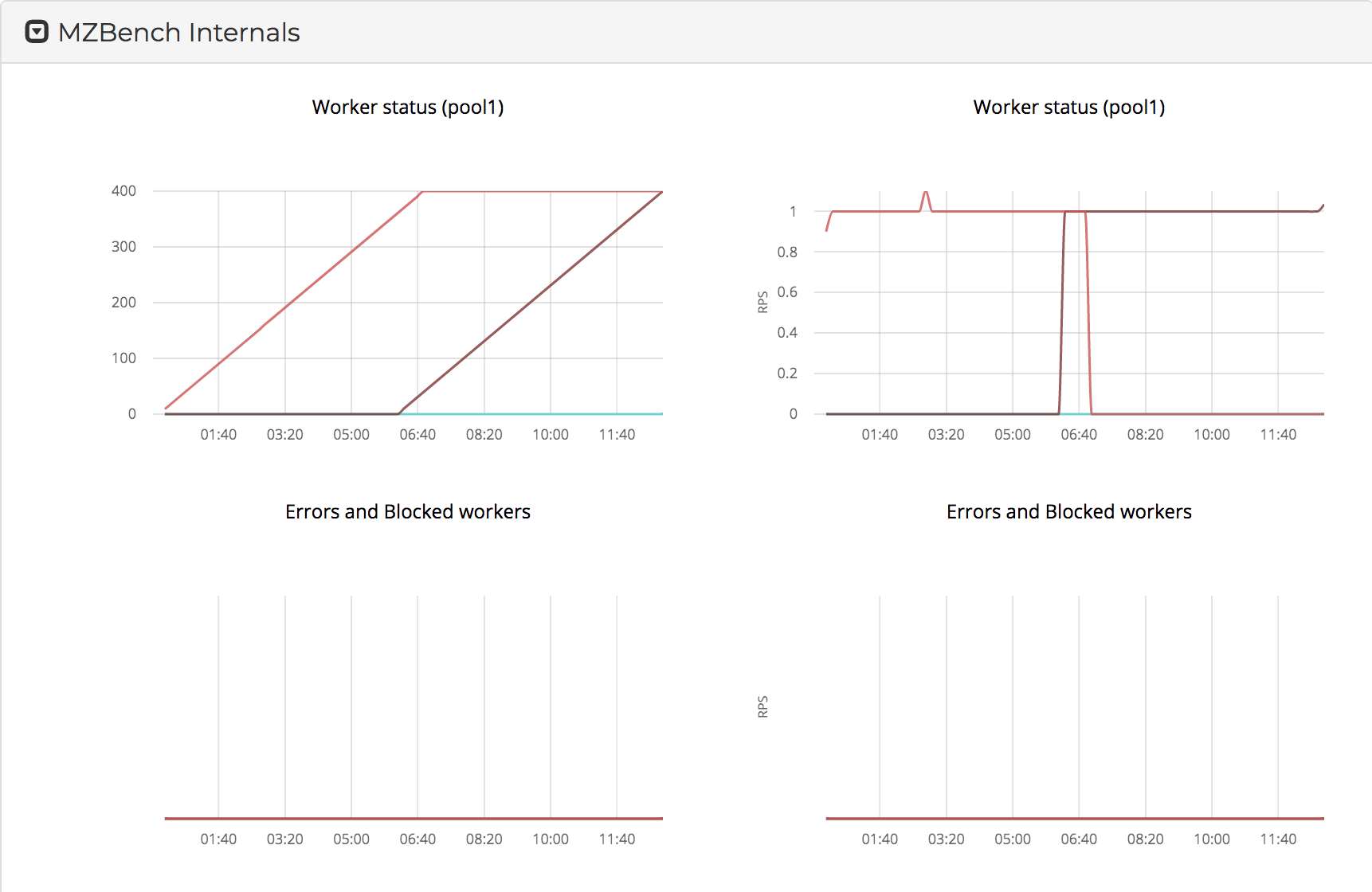The width and height of the screenshot is (1372, 892).
Task: Click the 0.2 y-axis label on right worker chart
Action: pyautogui.click(x=787, y=374)
